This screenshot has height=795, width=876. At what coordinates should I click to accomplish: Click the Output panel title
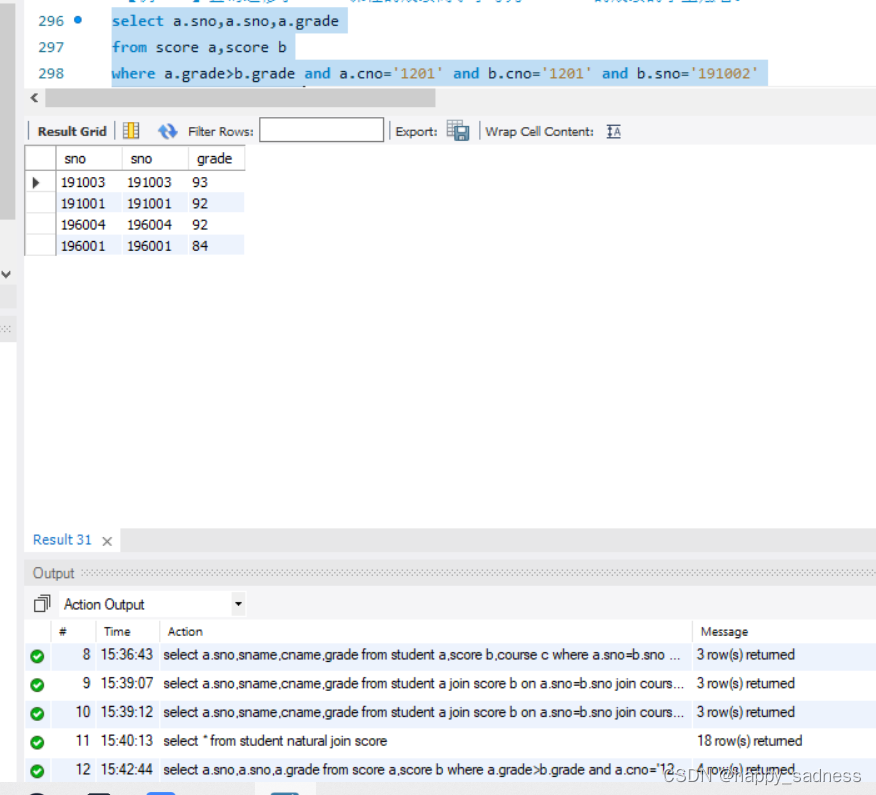53,573
